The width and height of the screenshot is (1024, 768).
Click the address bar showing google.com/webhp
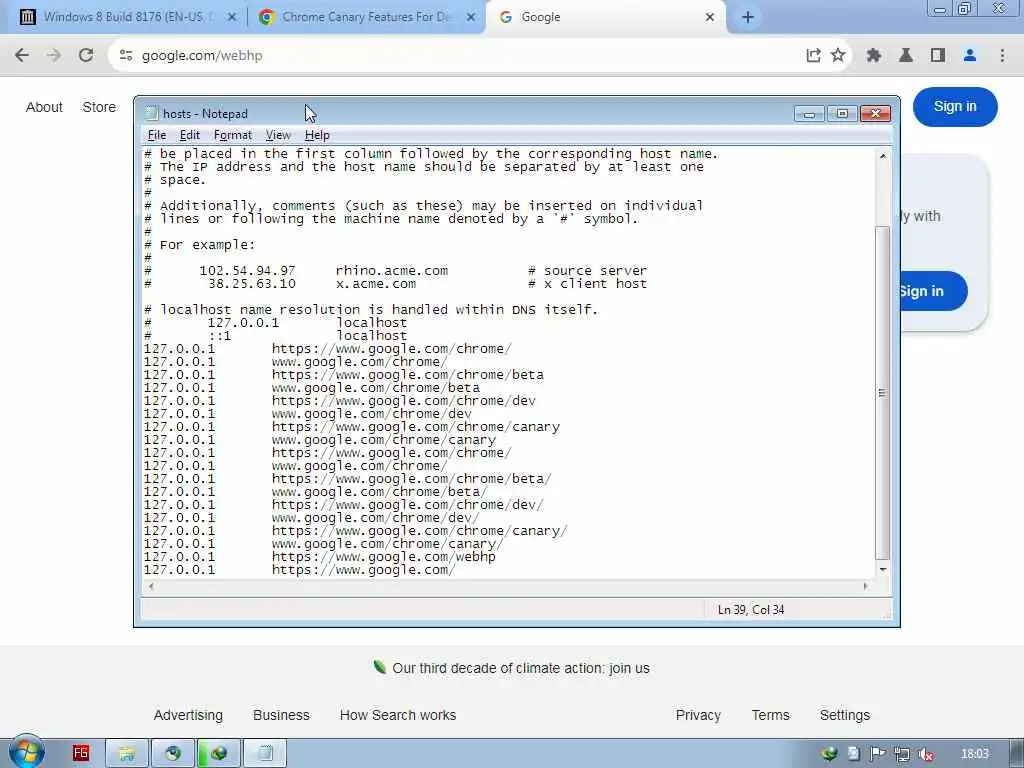(x=457, y=56)
